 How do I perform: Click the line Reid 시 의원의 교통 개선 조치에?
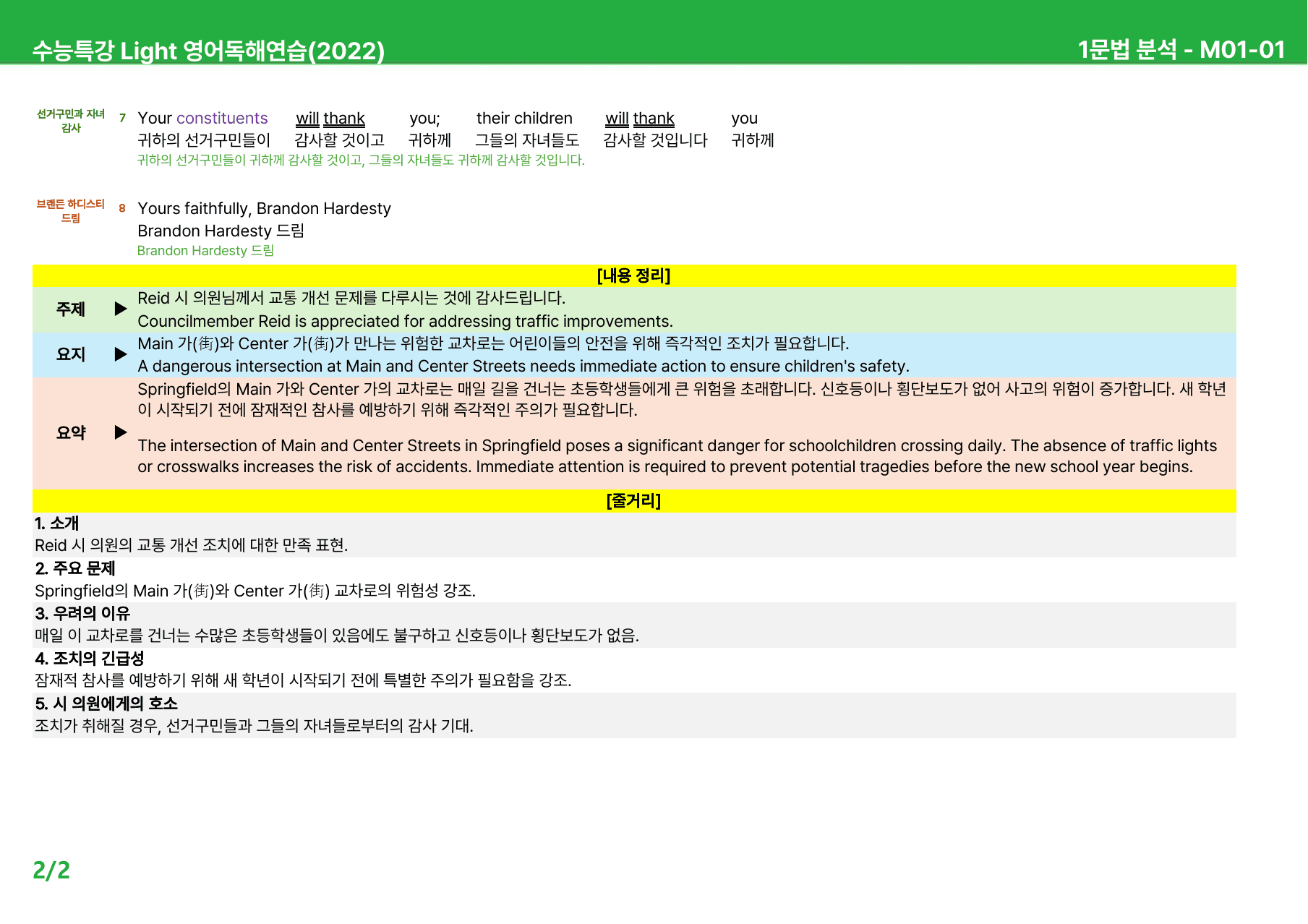point(192,545)
